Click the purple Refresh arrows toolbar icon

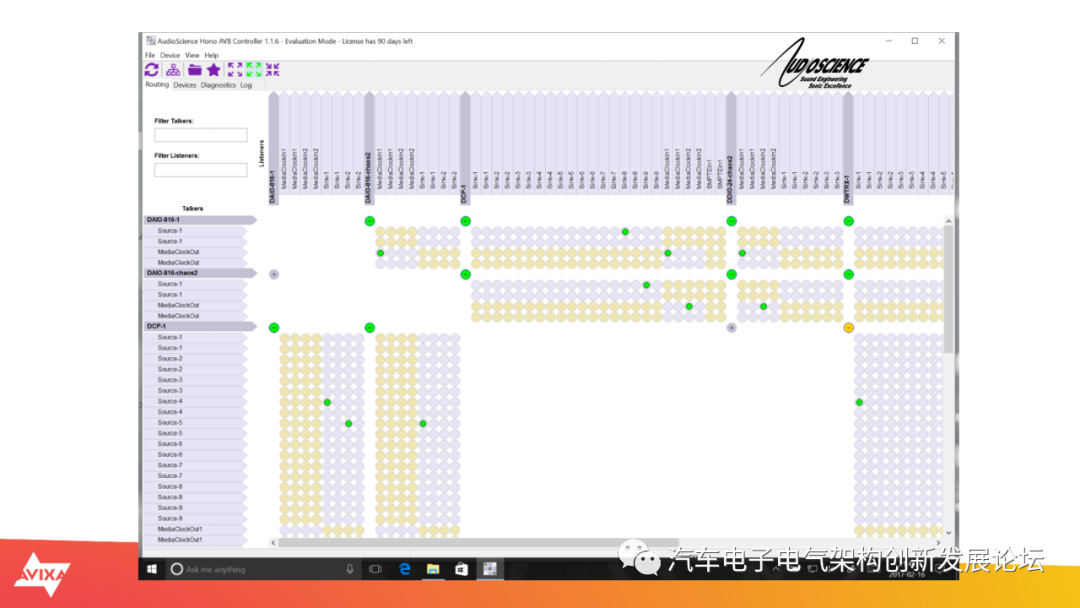point(152,70)
